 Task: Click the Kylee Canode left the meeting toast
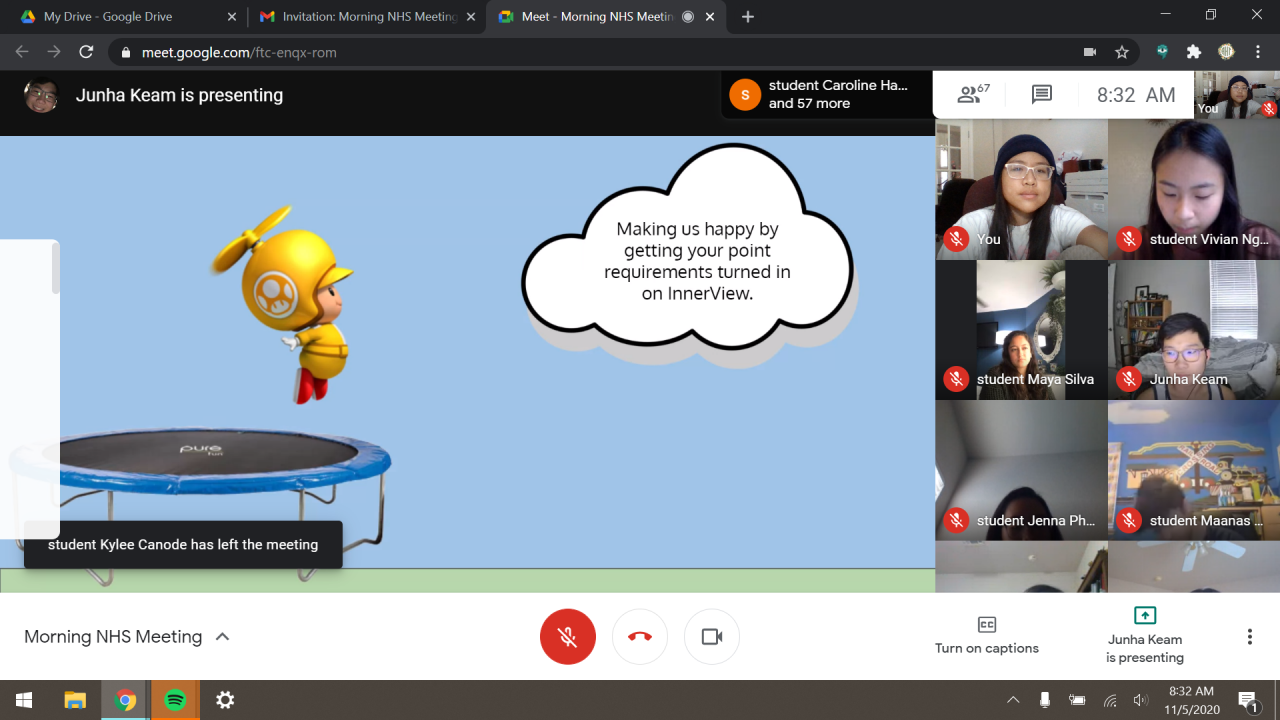point(183,545)
